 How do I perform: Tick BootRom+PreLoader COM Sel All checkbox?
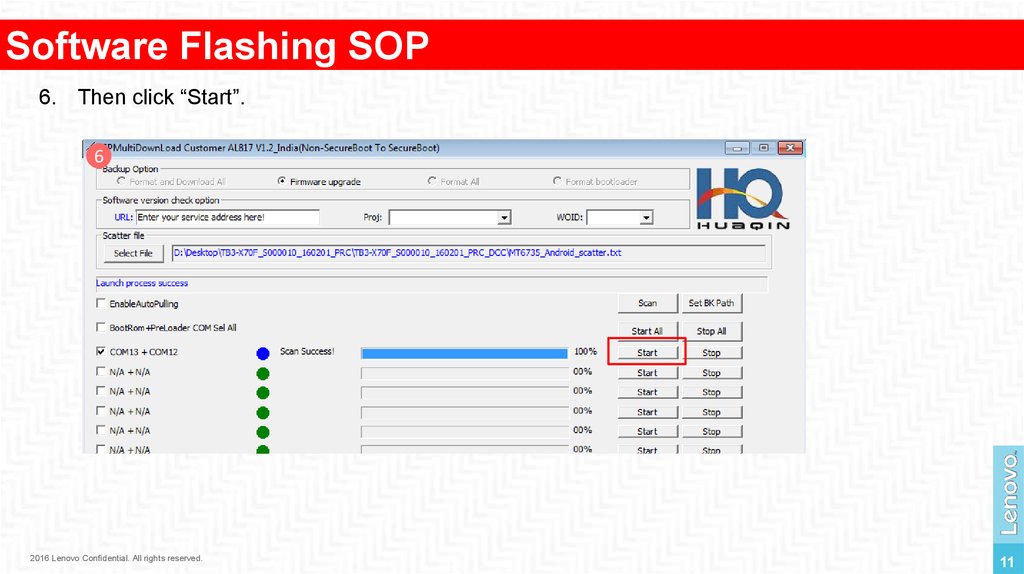click(101, 327)
